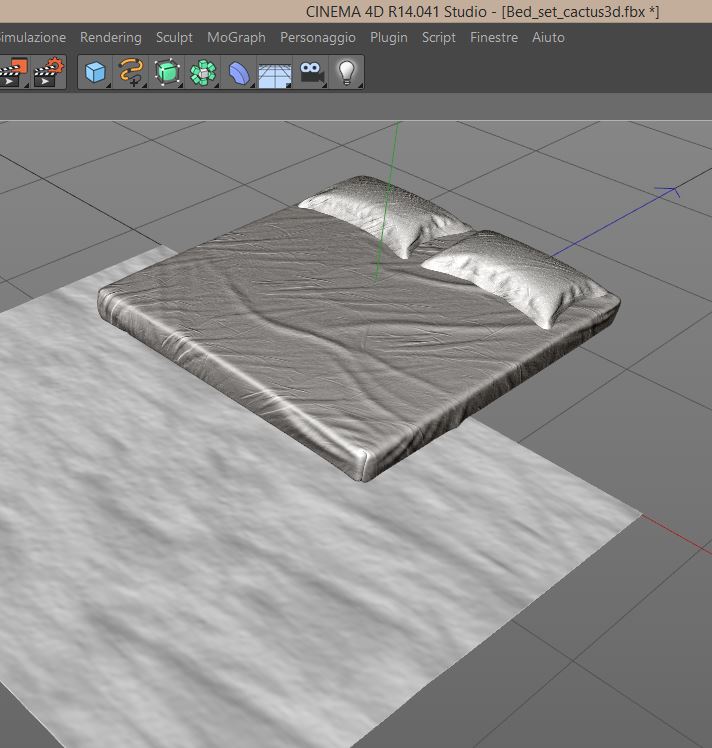Open the Finestre menu
The width and height of the screenshot is (712, 748).
[x=494, y=38]
